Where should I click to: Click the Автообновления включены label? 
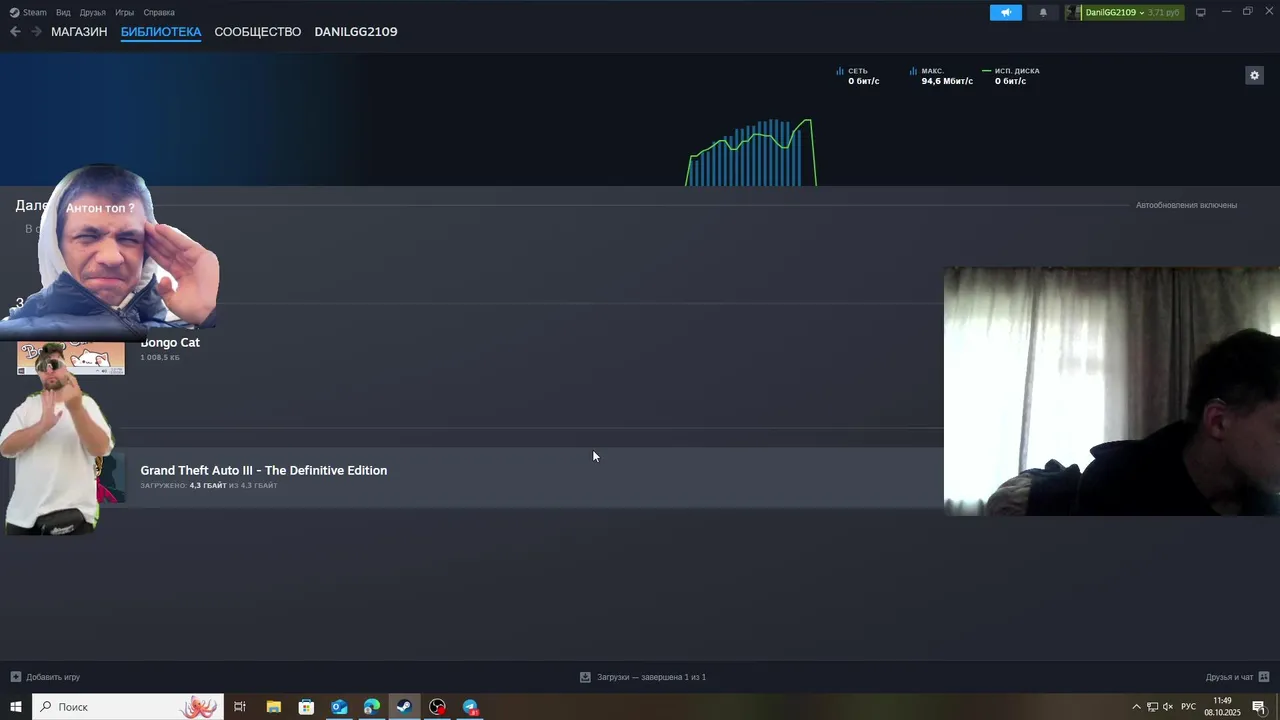[1186, 205]
